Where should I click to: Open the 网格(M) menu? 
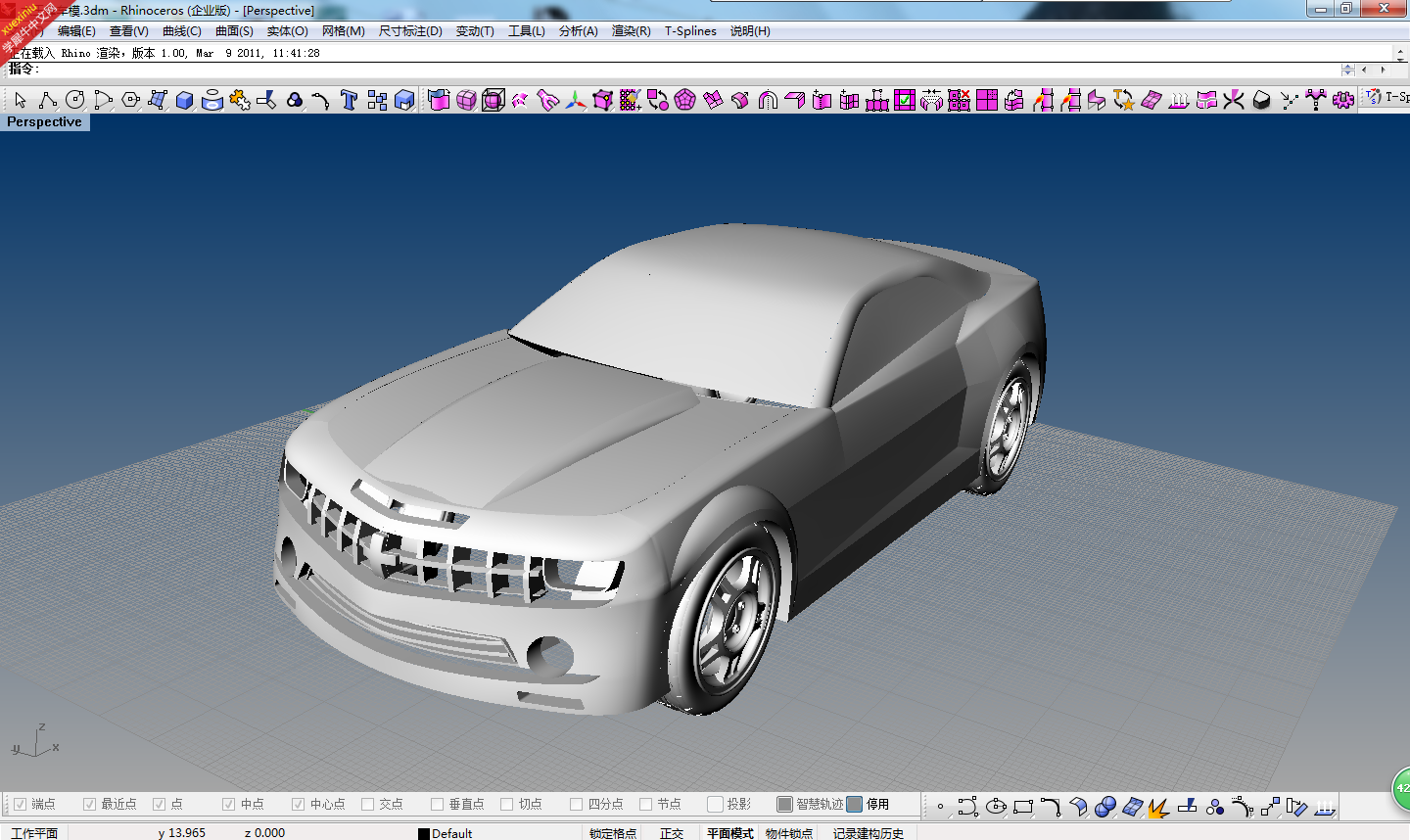tap(343, 31)
